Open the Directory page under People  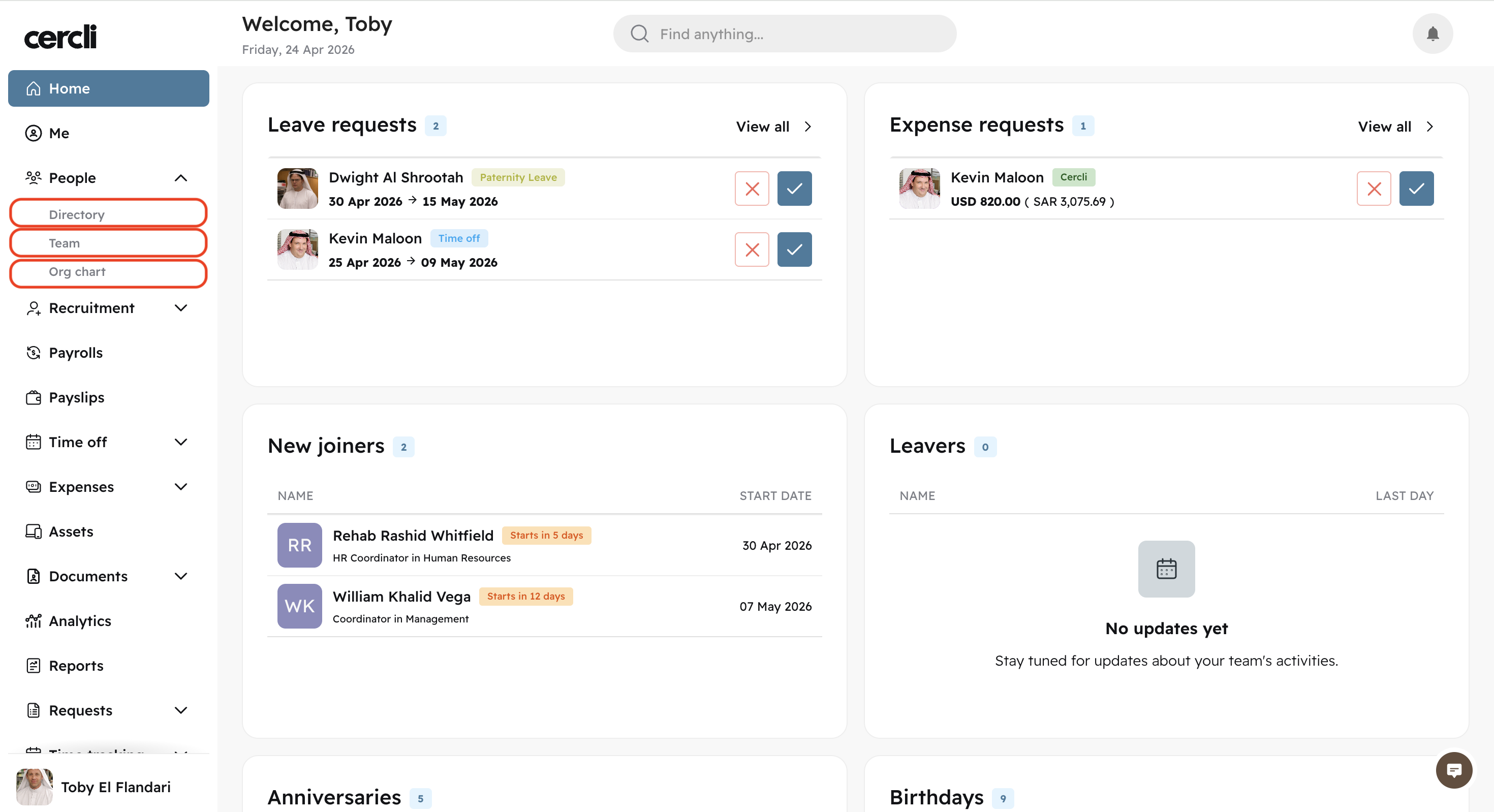77,214
